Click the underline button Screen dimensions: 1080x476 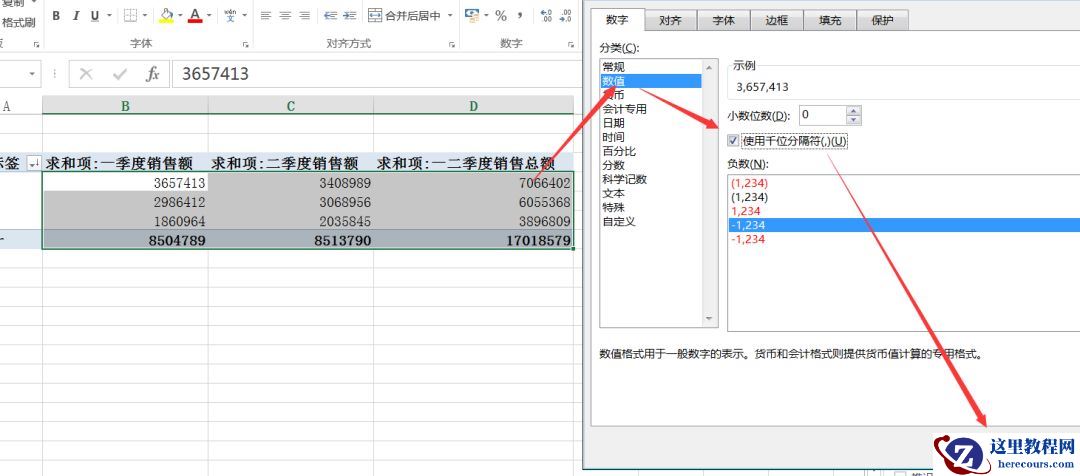[94, 16]
